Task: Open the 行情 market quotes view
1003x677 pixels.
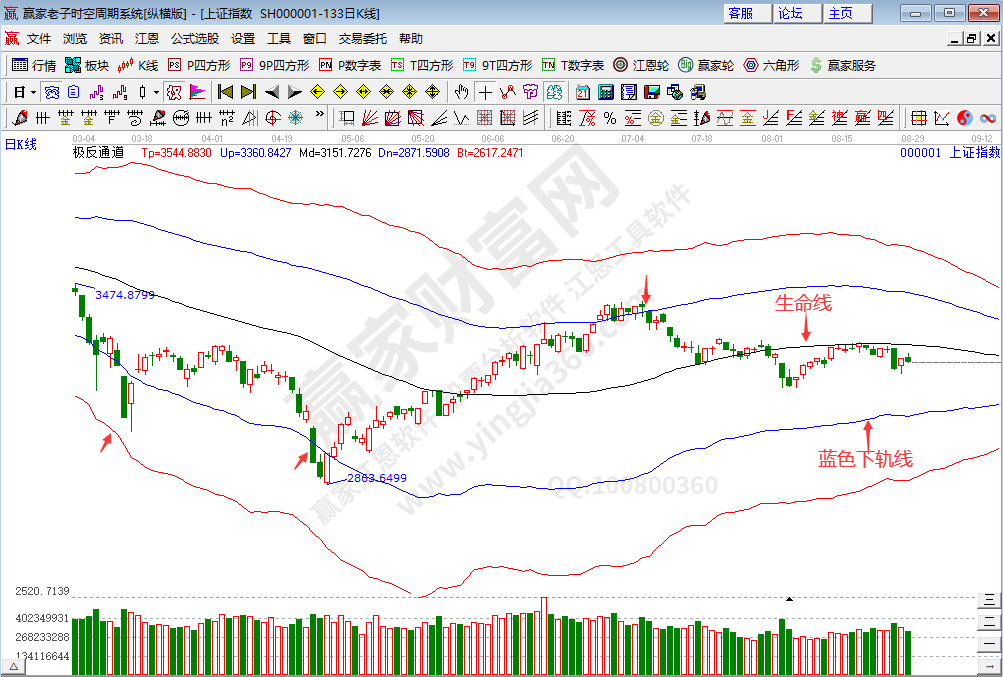Action: (x=32, y=65)
